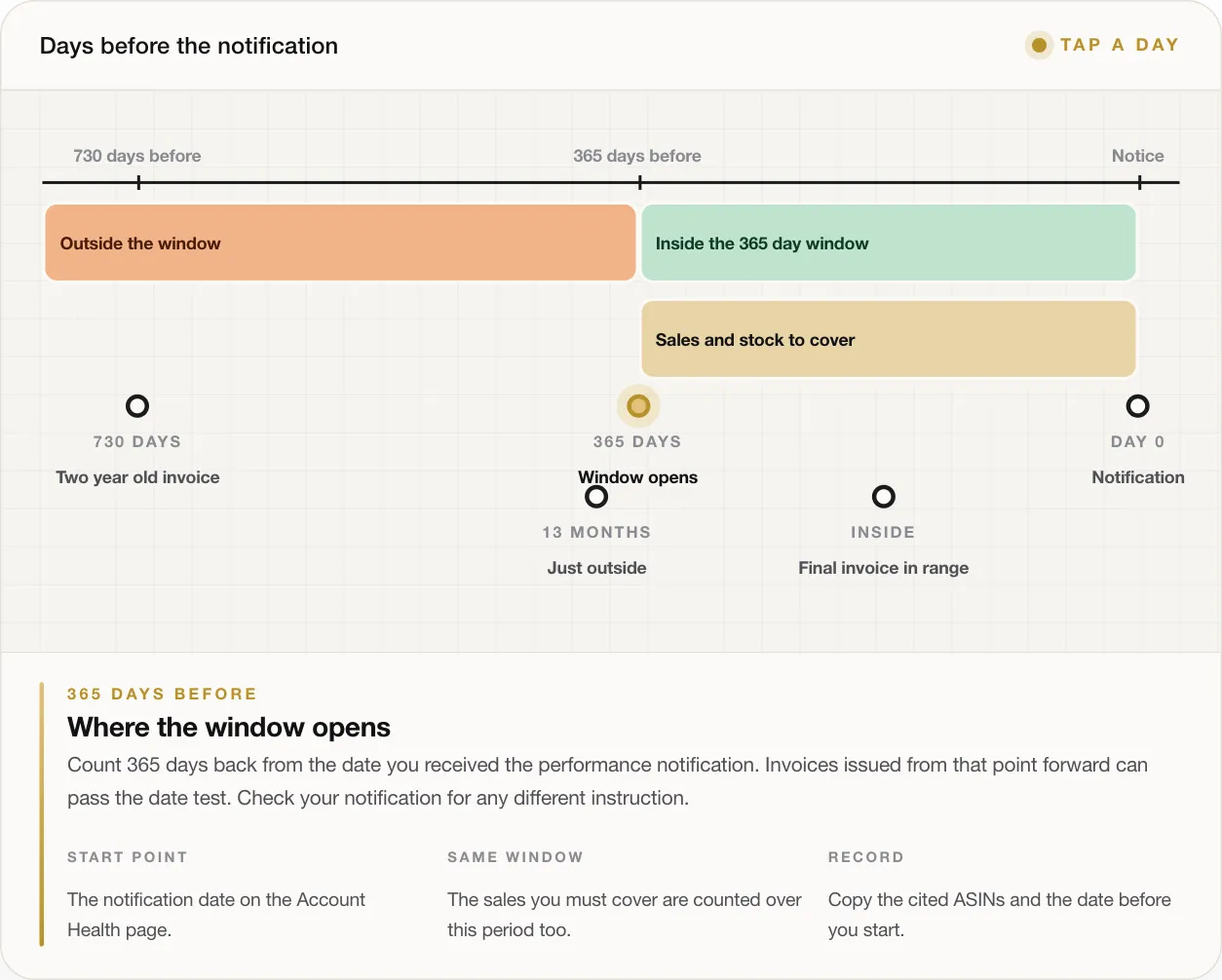The width and height of the screenshot is (1222, 980).
Task: Click the orange Outside the window bar
Action: [340, 243]
